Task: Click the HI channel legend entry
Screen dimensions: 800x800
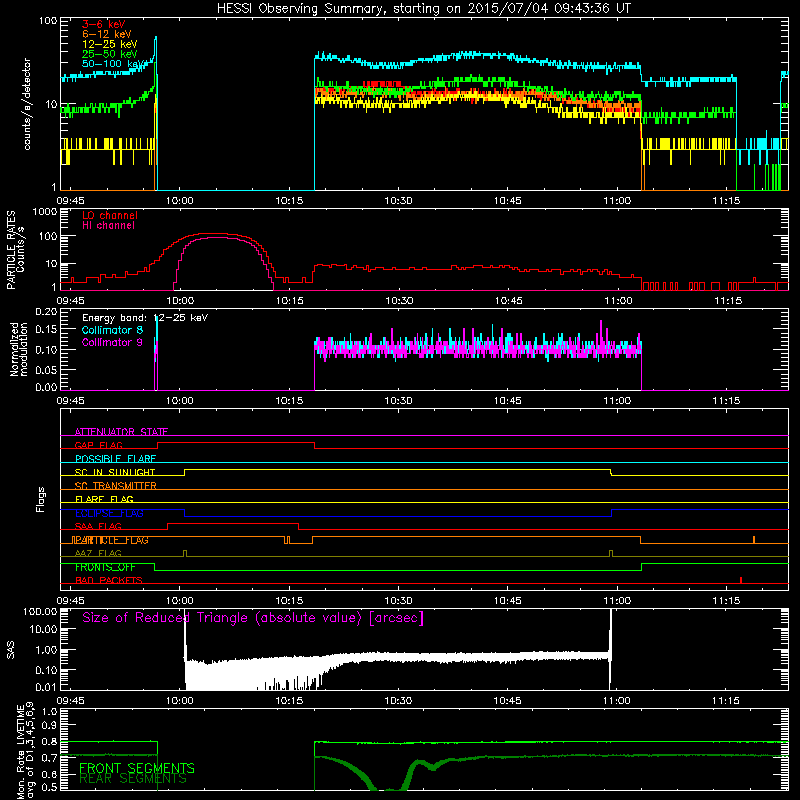Action: pos(108,225)
